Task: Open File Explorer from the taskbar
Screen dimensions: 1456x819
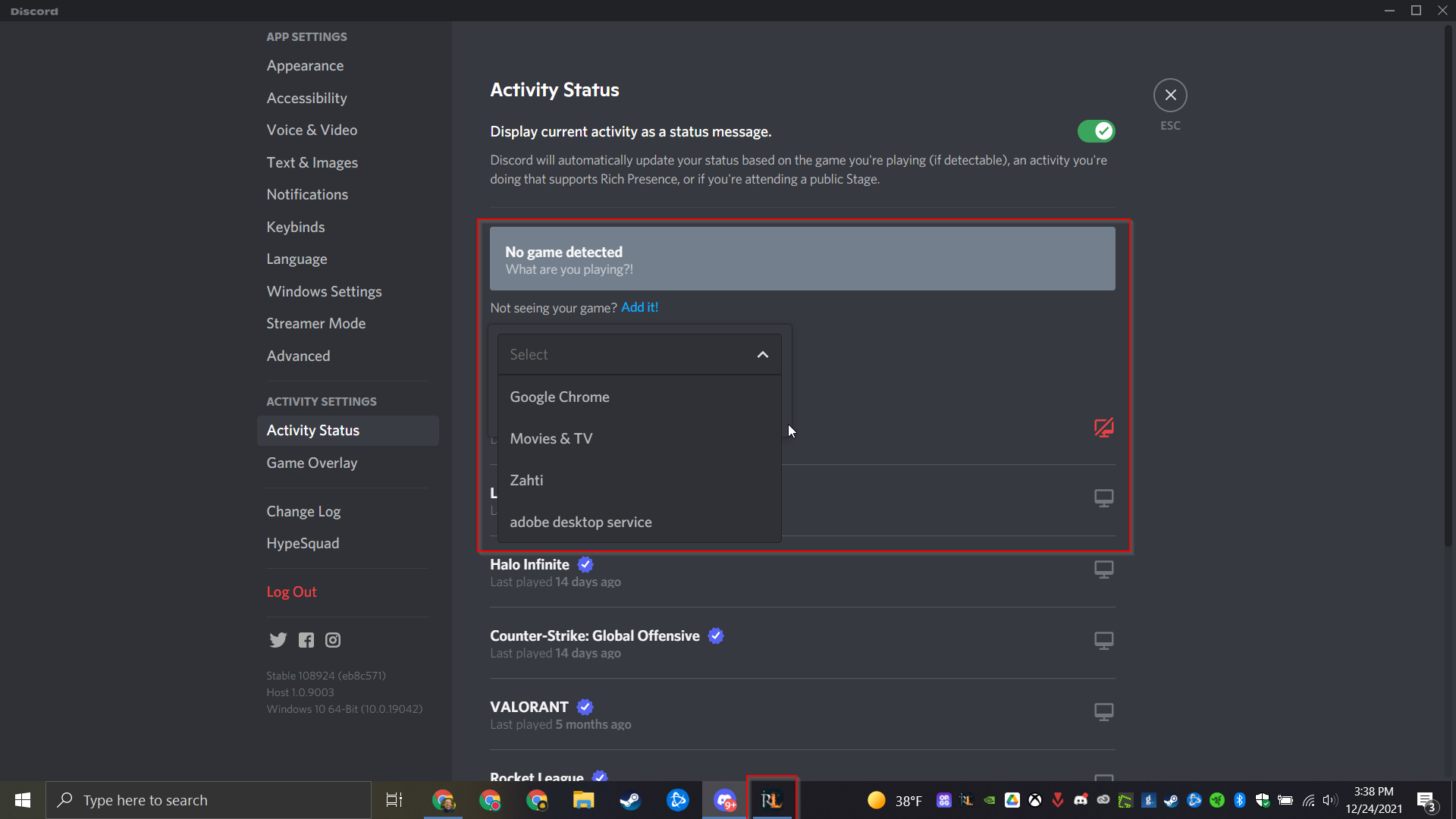Action: click(583, 800)
